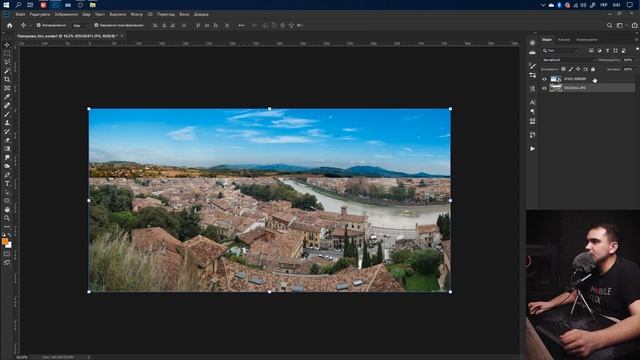Toggle shape layer filter icon
Image resolution: width=640 pixels, height=360 pixels.
[616, 51]
